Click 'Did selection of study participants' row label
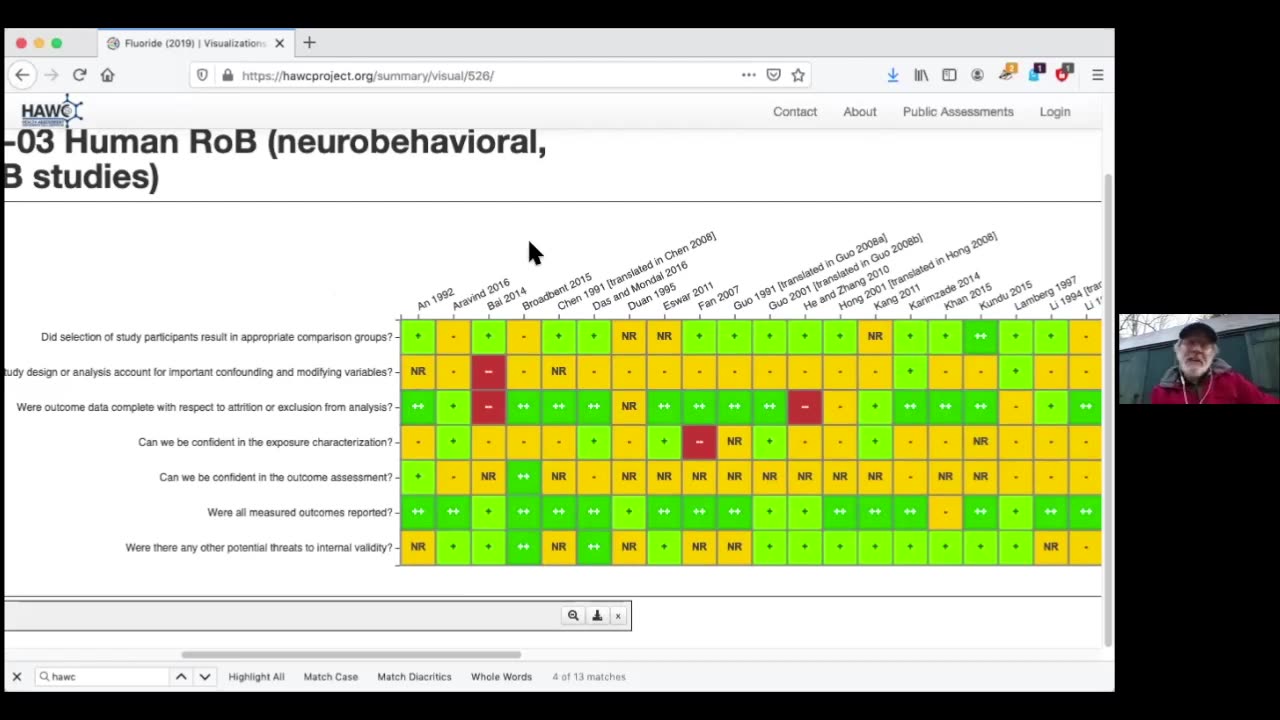Screen dimensions: 1280x720 (217, 337)
